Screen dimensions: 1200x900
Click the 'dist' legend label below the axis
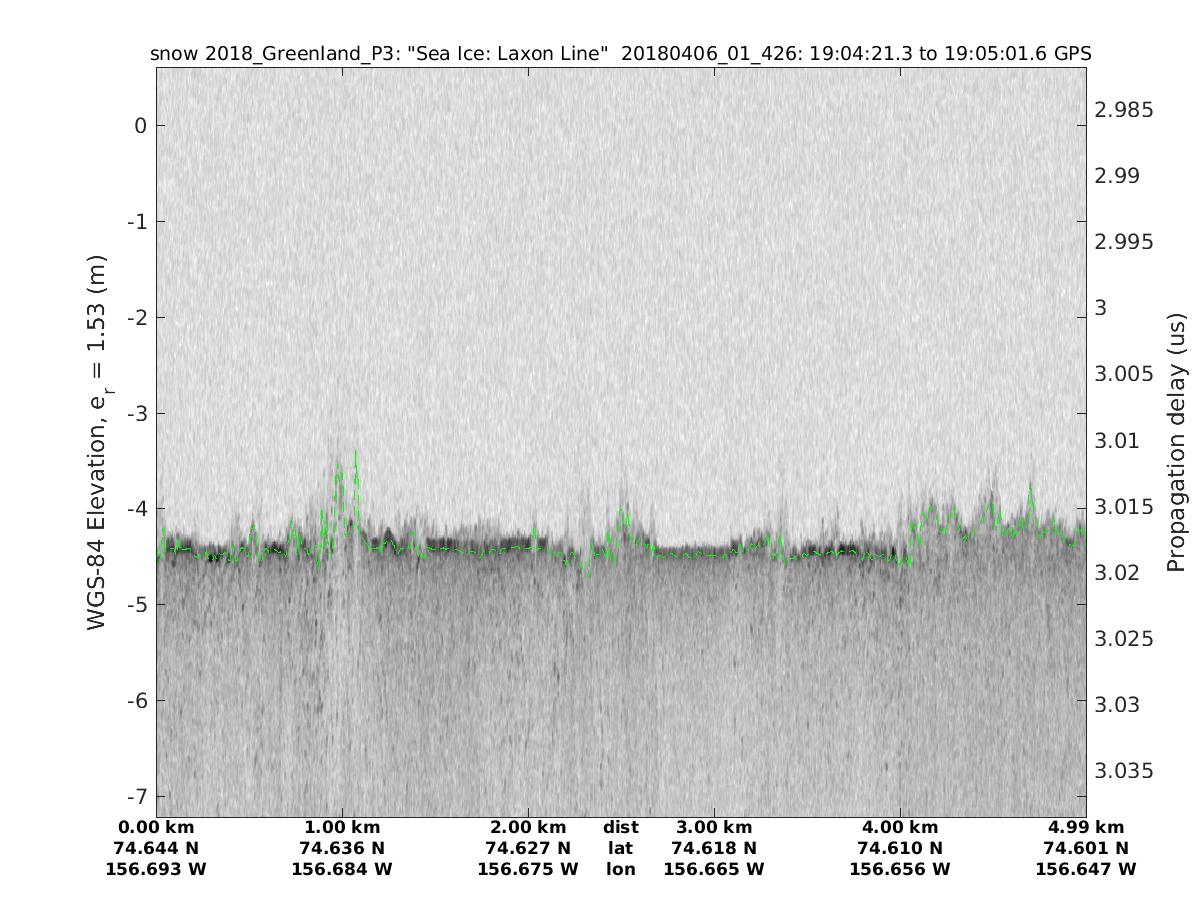(620, 827)
